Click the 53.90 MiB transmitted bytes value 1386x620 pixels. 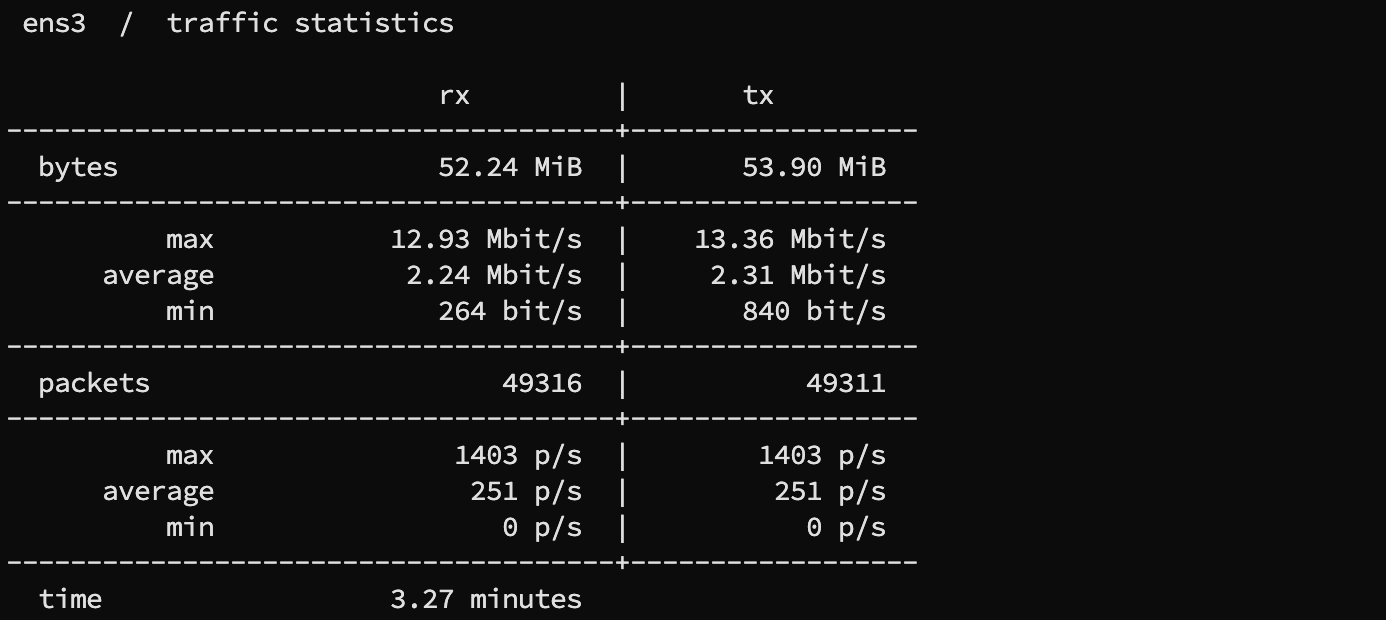(814, 167)
